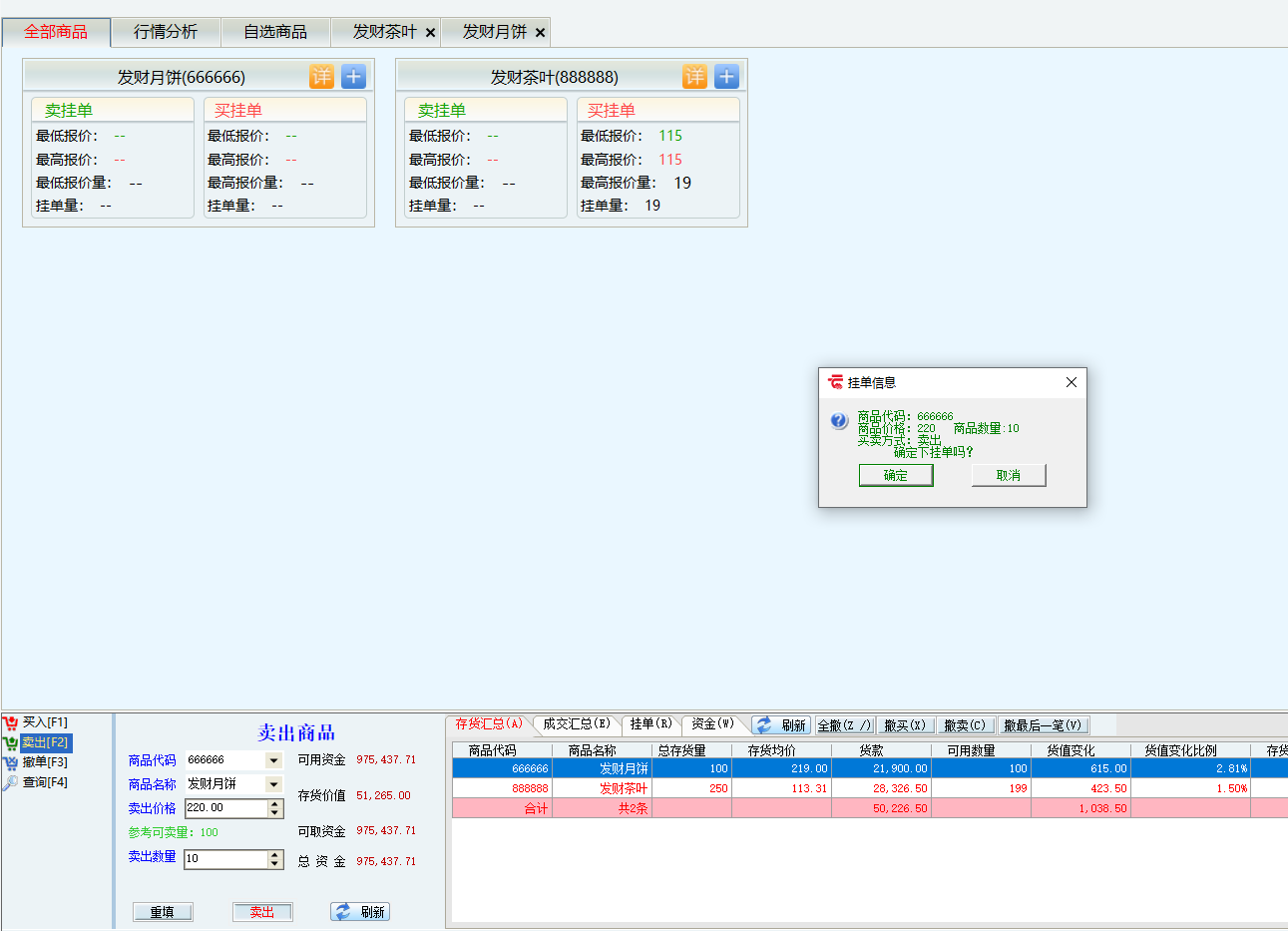Click 总存货量 column header
The width and height of the screenshot is (1288, 931).
coord(691,750)
